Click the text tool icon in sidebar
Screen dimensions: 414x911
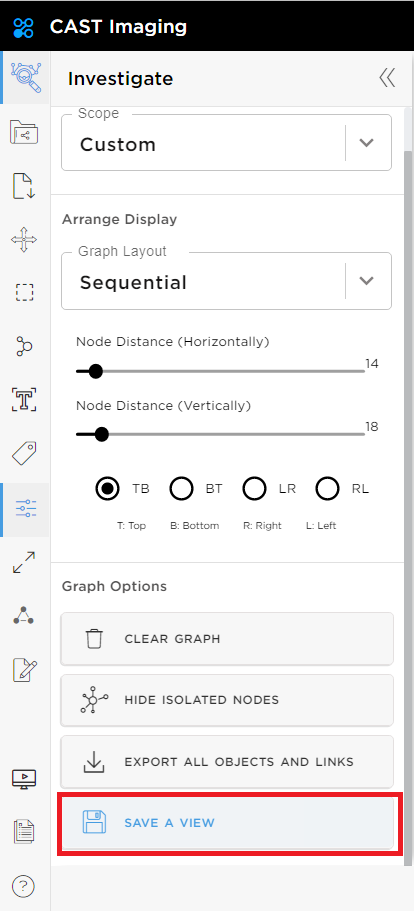click(24, 400)
